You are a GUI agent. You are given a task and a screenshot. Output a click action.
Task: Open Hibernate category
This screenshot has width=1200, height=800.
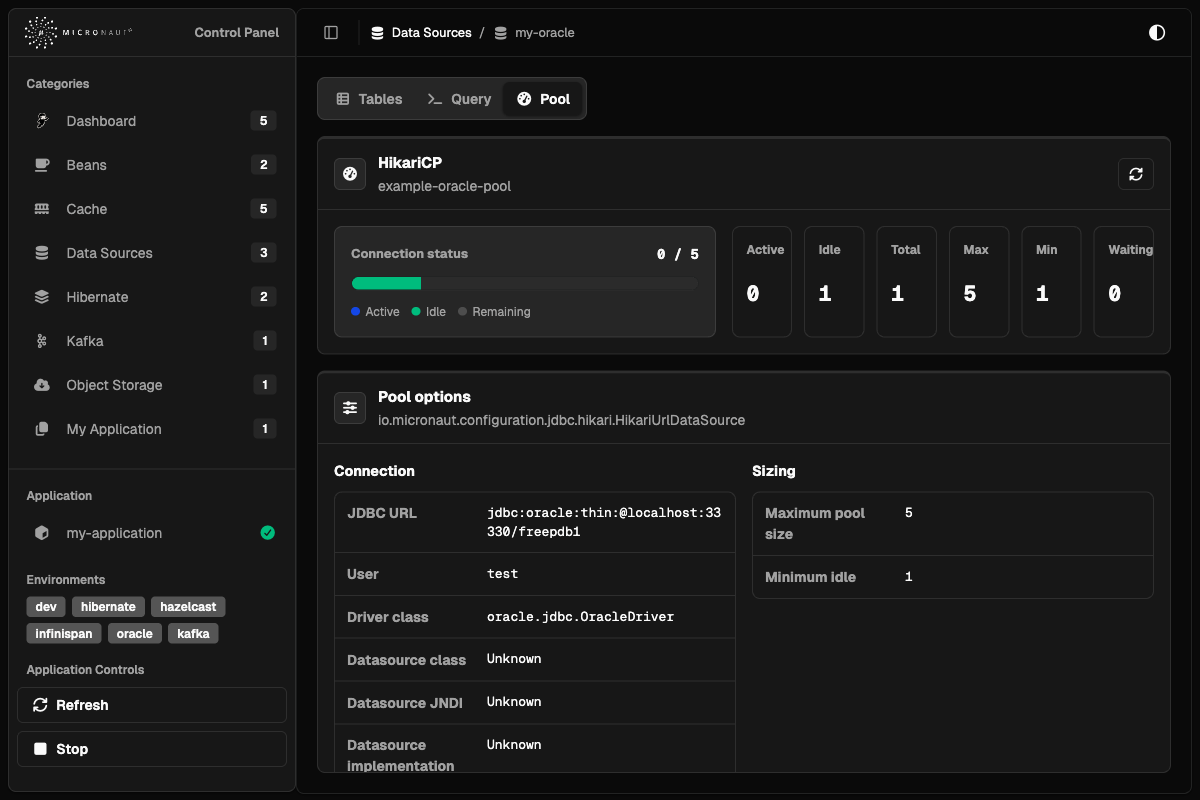[152, 297]
